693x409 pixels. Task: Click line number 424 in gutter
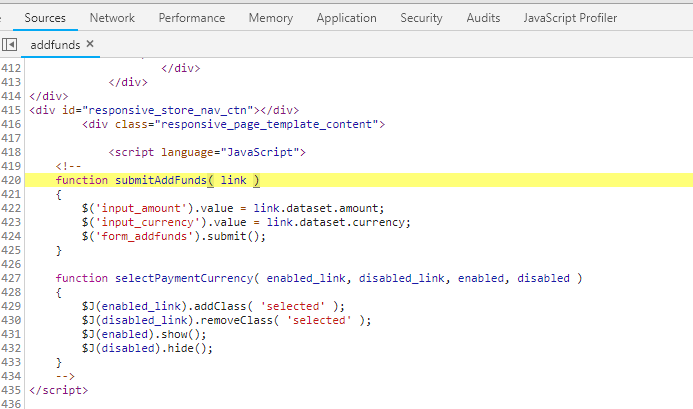[11, 236]
